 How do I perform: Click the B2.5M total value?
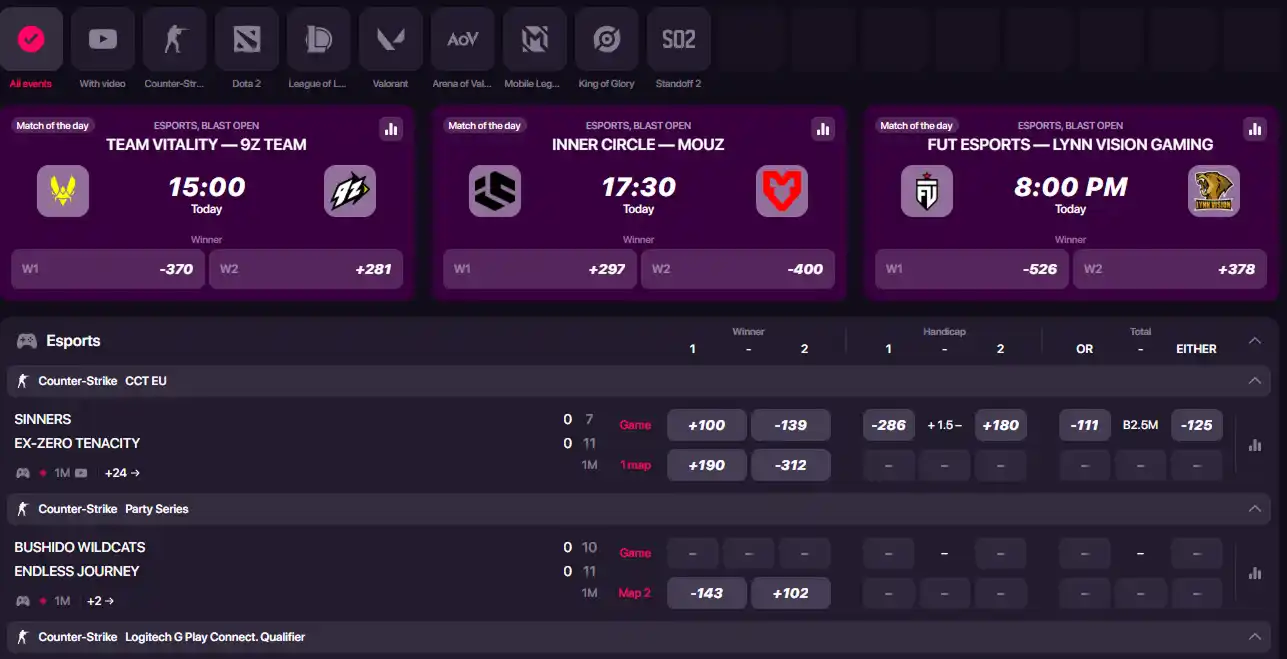coord(1141,425)
